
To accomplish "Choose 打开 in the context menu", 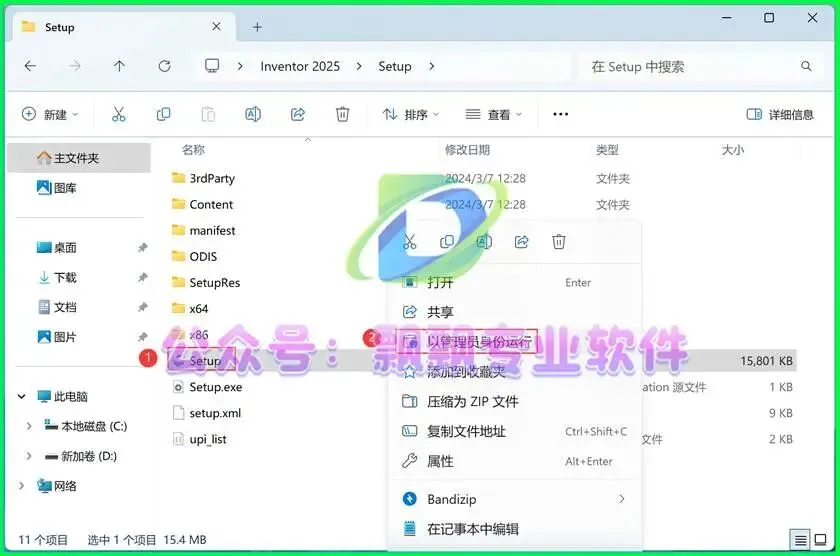I will pyautogui.click(x=514, y=282).
